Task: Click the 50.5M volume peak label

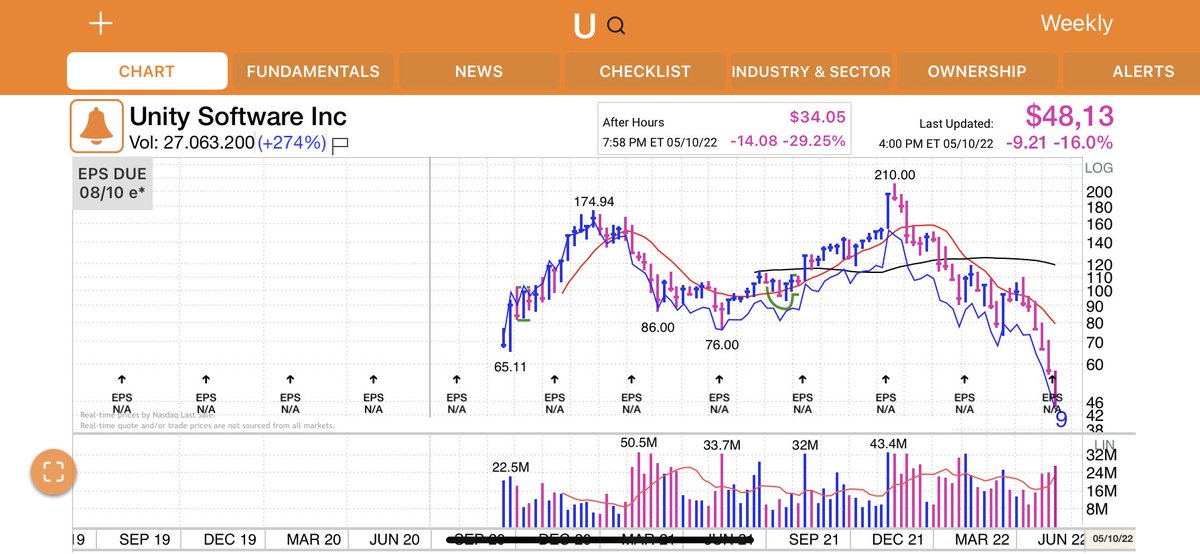Action: click(x=638, y=442)
